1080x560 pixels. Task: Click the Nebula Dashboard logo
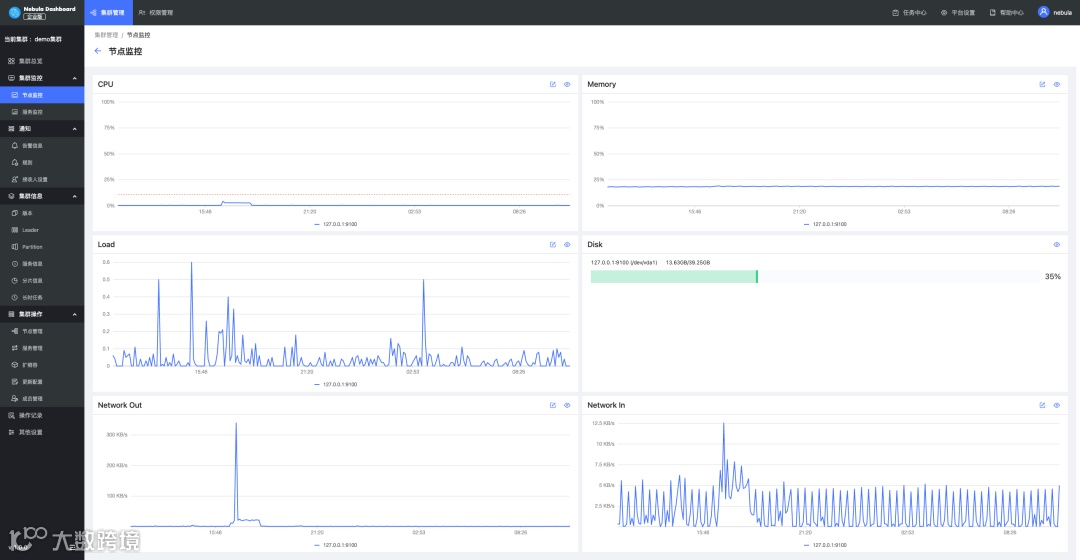[42, 12]
